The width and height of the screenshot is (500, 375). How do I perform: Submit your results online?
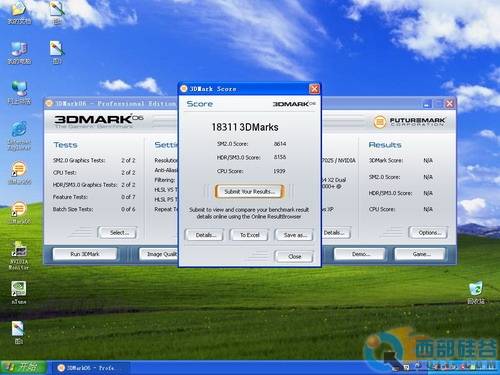pos(249,192)
